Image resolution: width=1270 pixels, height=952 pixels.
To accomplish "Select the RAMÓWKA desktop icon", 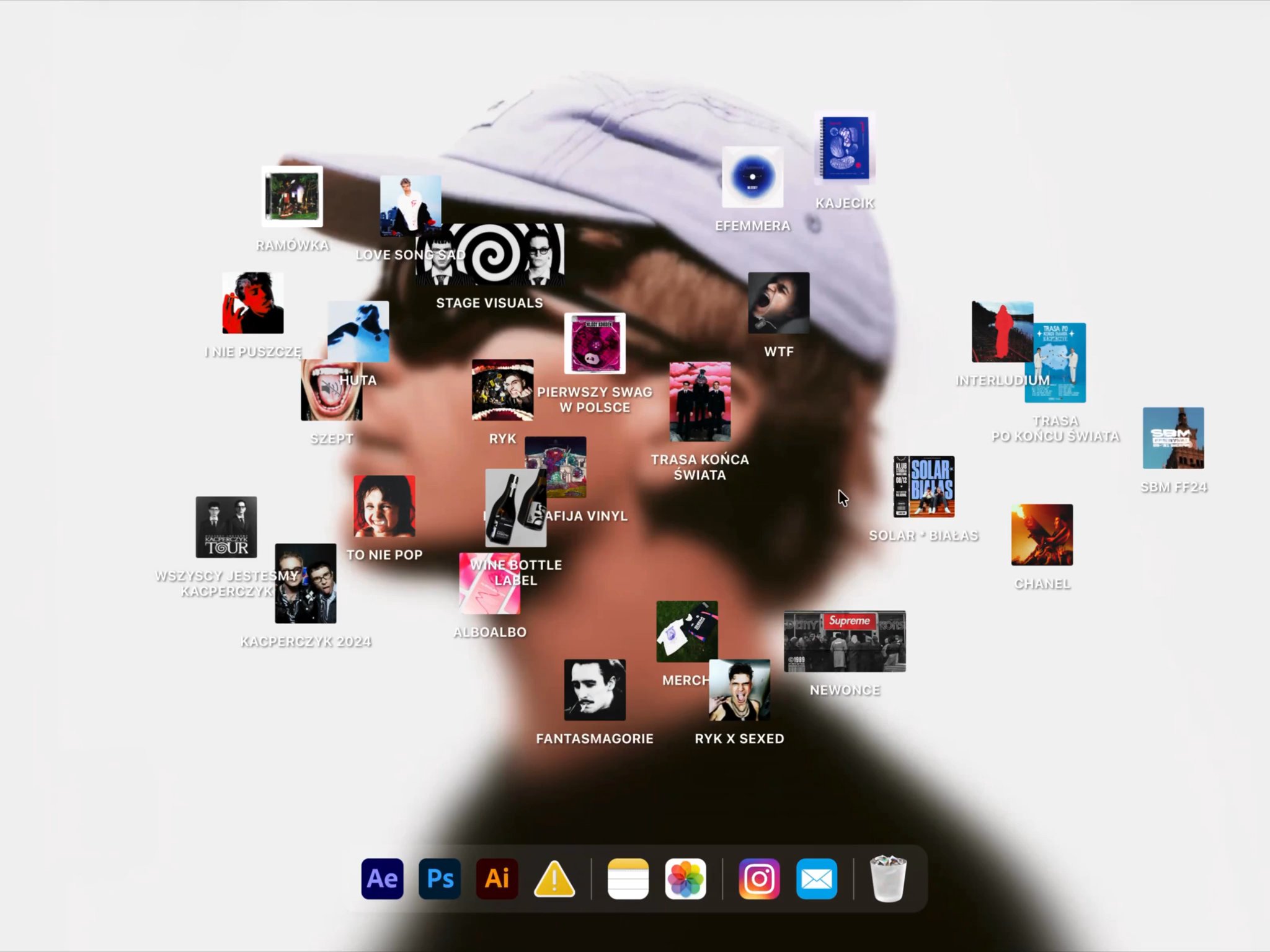I will click(x=292, y=196).
